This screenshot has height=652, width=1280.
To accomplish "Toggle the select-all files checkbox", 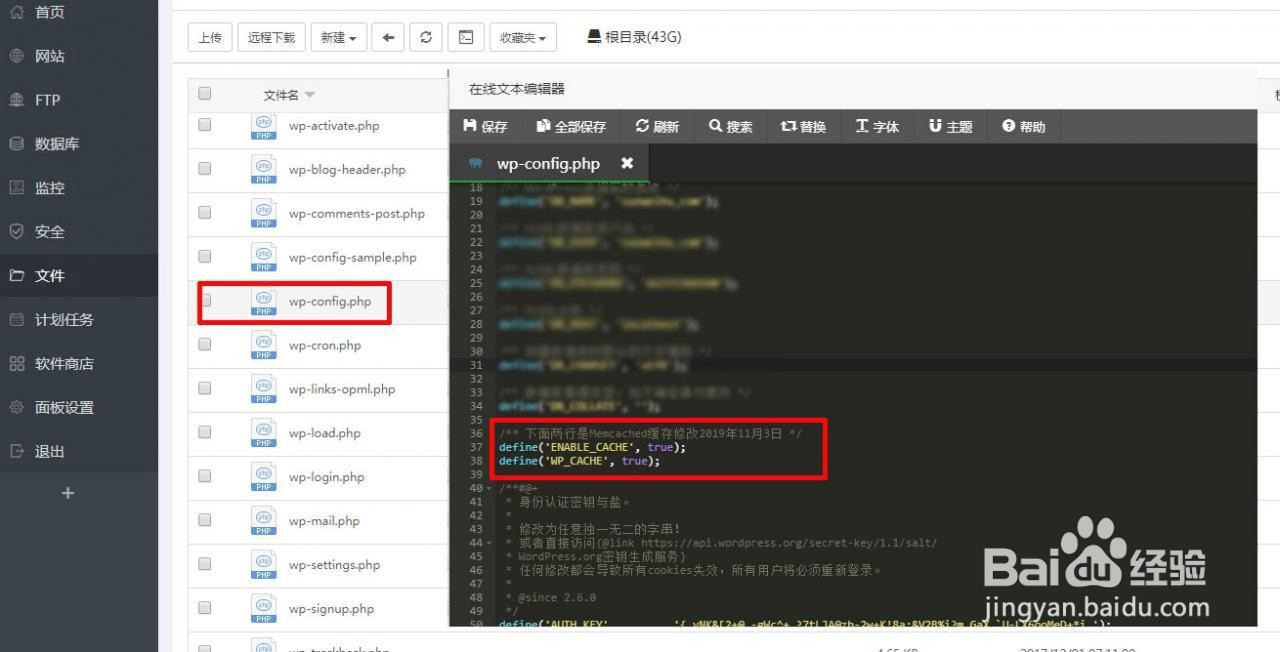I will tap(205, 94).
